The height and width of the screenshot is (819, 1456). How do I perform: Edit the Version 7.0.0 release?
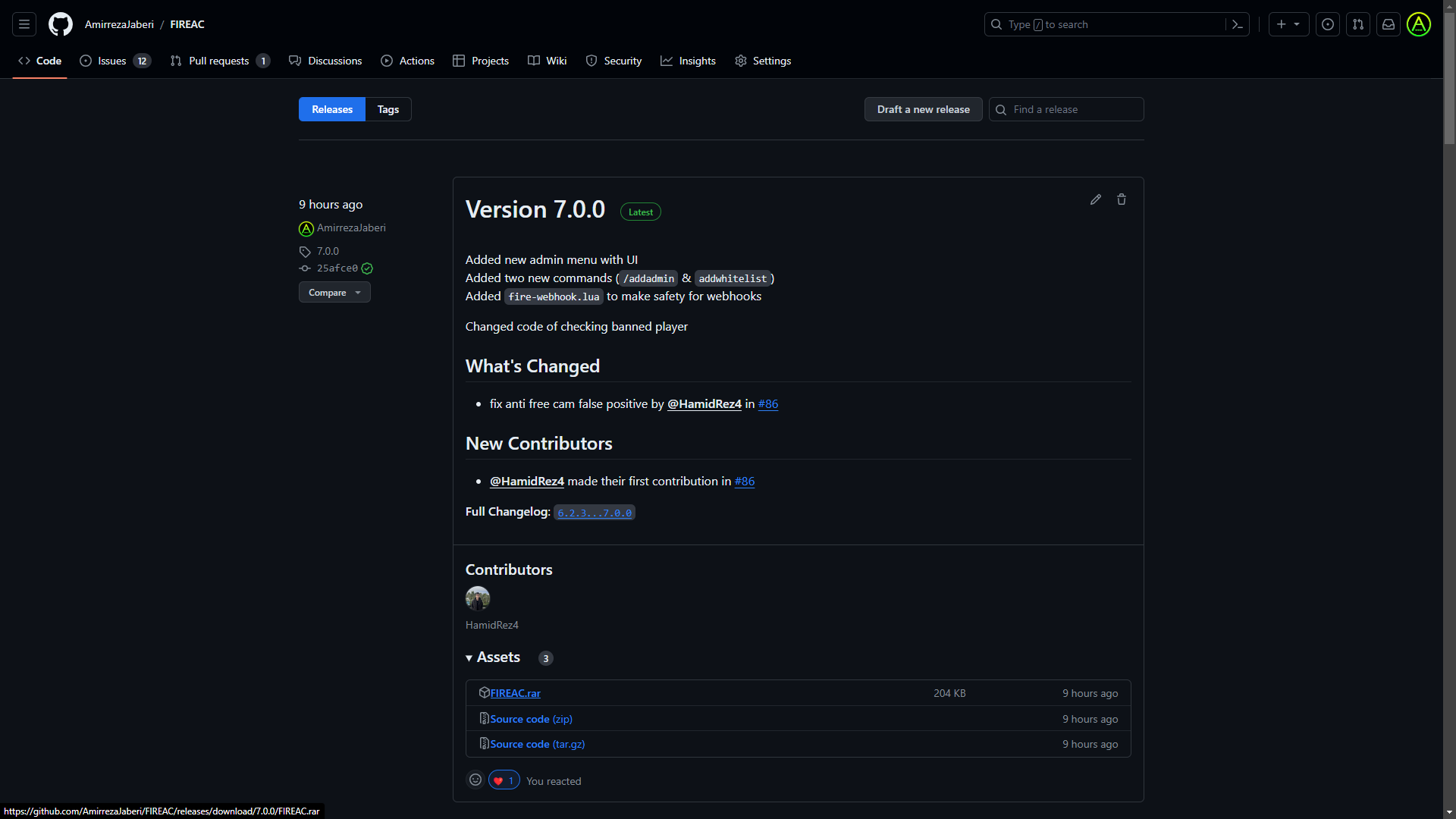pyautogui.click(x=1096, y=199)
